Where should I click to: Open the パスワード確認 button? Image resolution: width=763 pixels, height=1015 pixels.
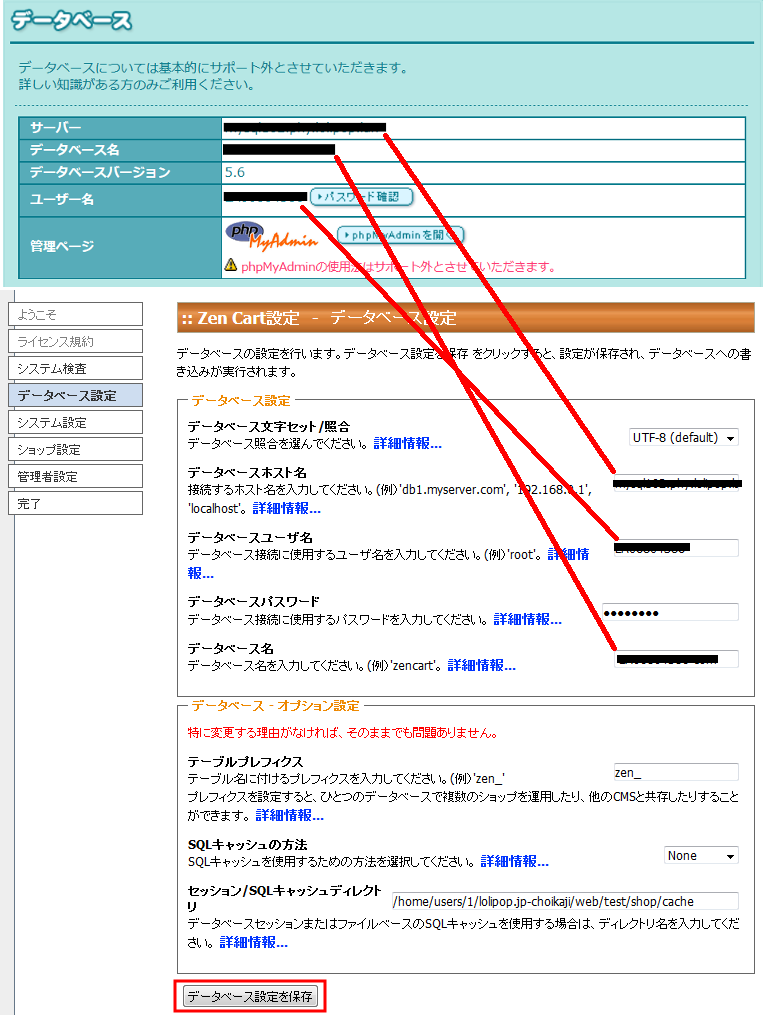coord(361,196)
